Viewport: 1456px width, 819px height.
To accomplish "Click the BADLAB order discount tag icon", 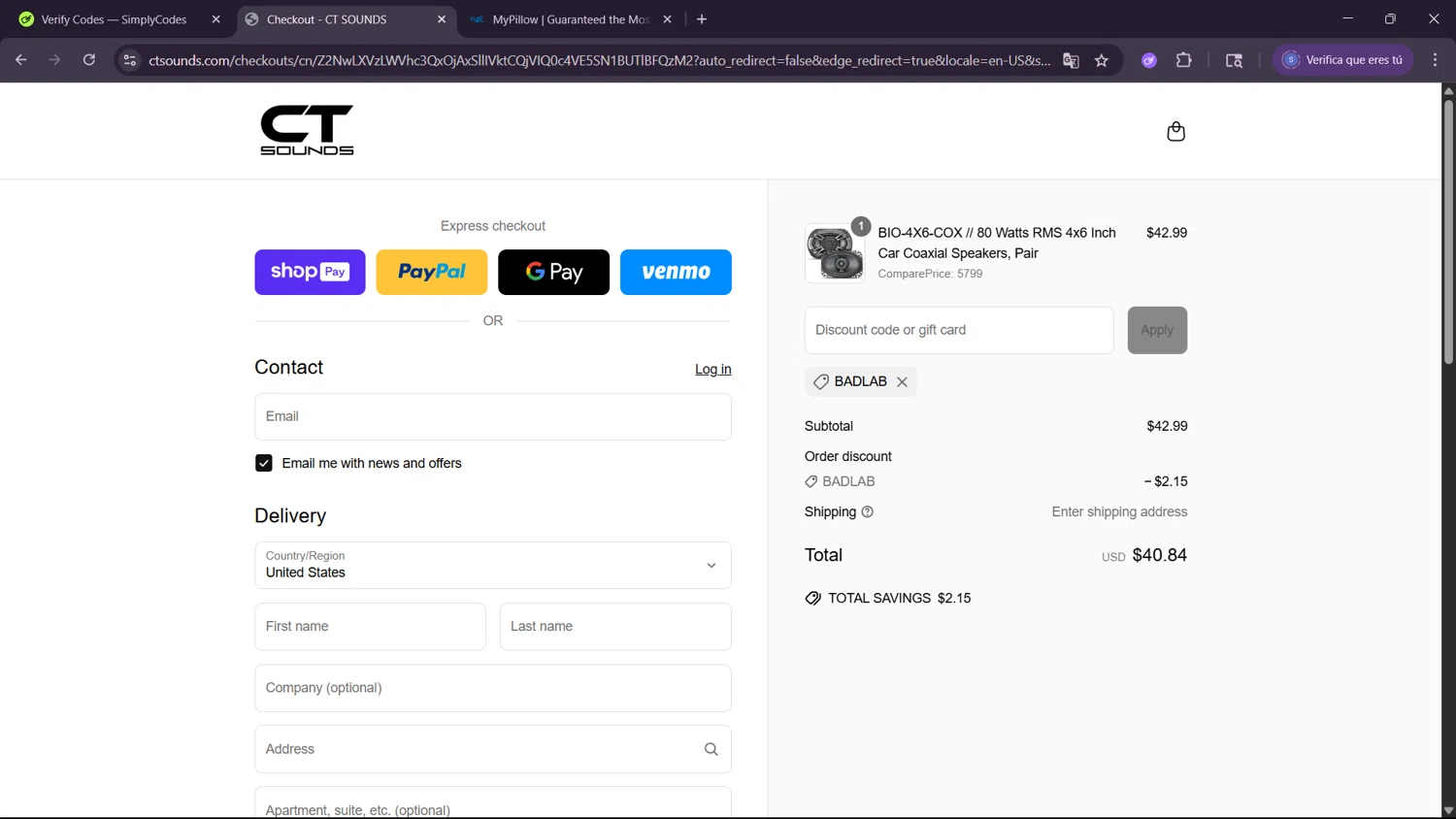I will [811, 481].
